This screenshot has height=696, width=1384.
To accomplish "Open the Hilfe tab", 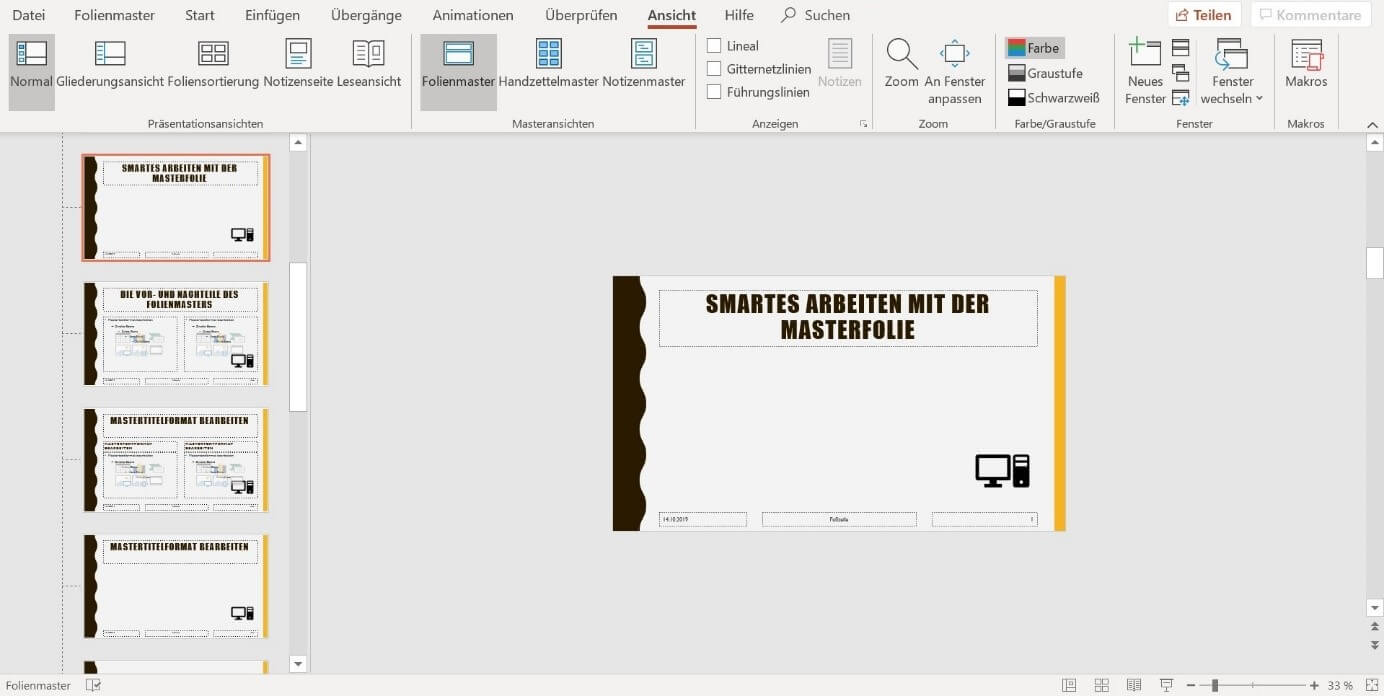I will click(739, 15).
